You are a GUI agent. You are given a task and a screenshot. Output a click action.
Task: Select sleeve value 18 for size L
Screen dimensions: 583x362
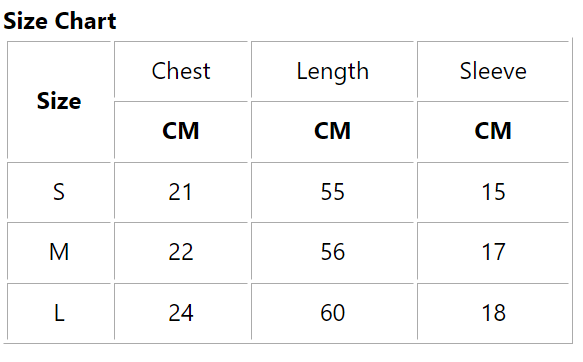tap(493, 312)
